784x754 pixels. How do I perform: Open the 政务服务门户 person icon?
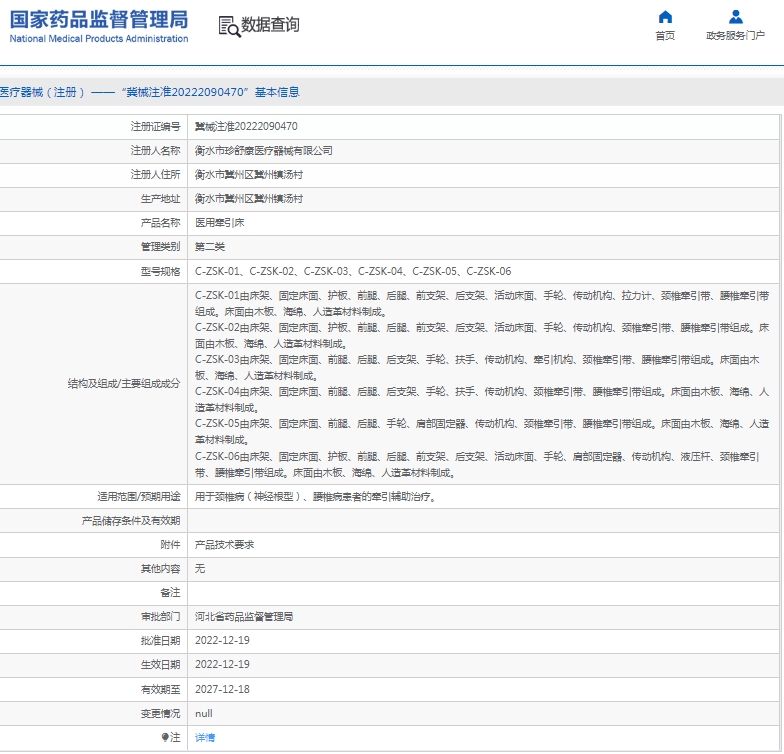tap(736, 17)
